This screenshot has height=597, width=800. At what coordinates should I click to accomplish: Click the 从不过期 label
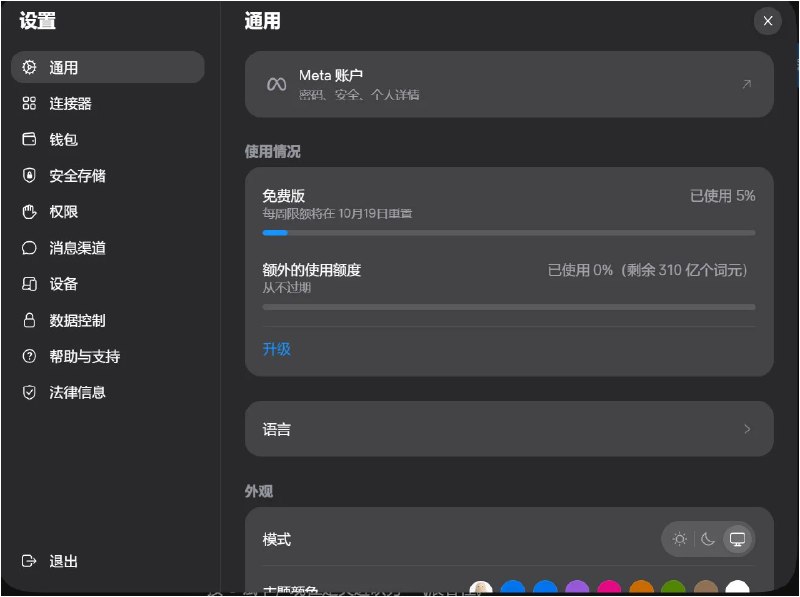click(287, 288)
